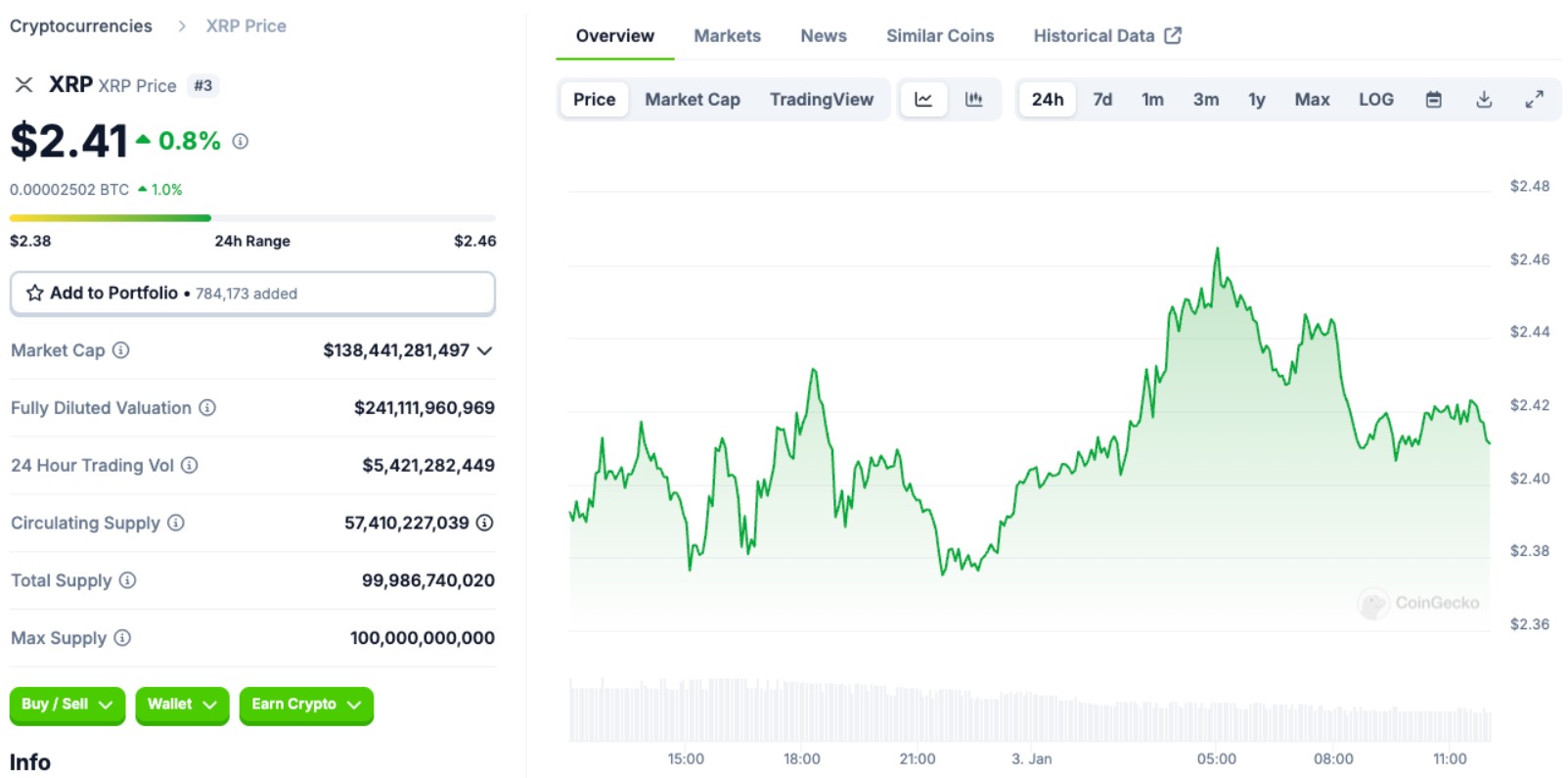1568x778 pixels.
Task: Click the 24h Range progress bar
Action: pos(252,218)
